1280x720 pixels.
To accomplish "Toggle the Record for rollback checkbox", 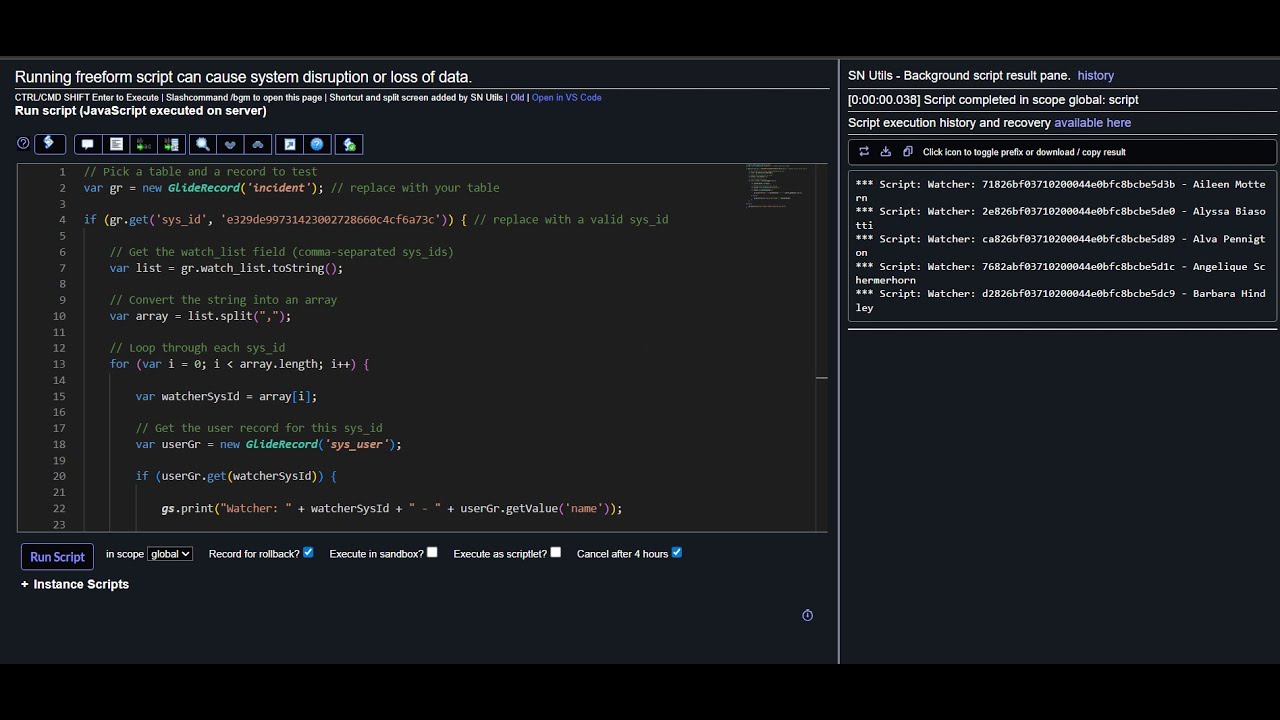I will coord(308,552).
